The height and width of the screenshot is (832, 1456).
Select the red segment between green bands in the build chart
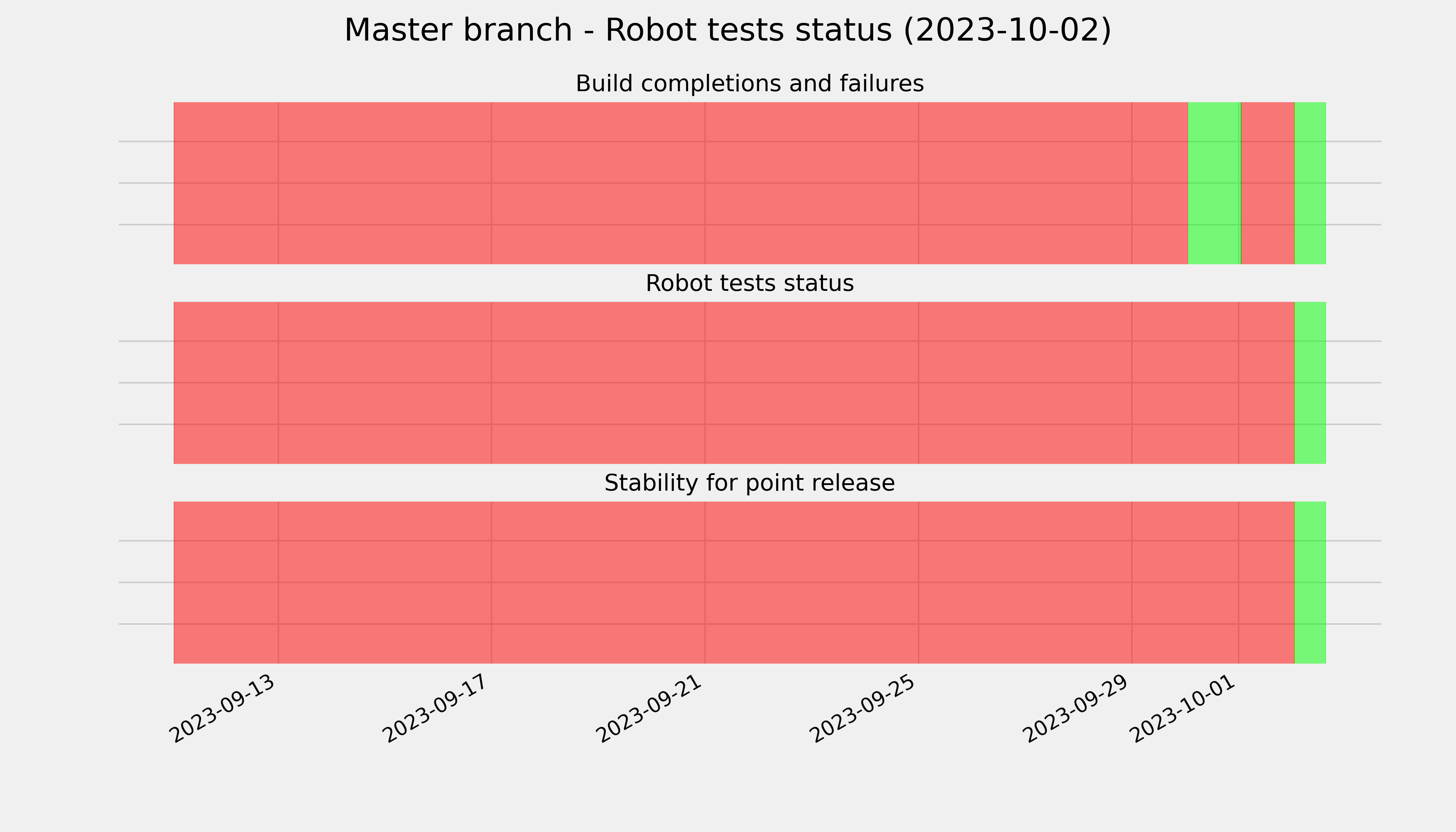pyautogui.click(x=1267, y=183)
